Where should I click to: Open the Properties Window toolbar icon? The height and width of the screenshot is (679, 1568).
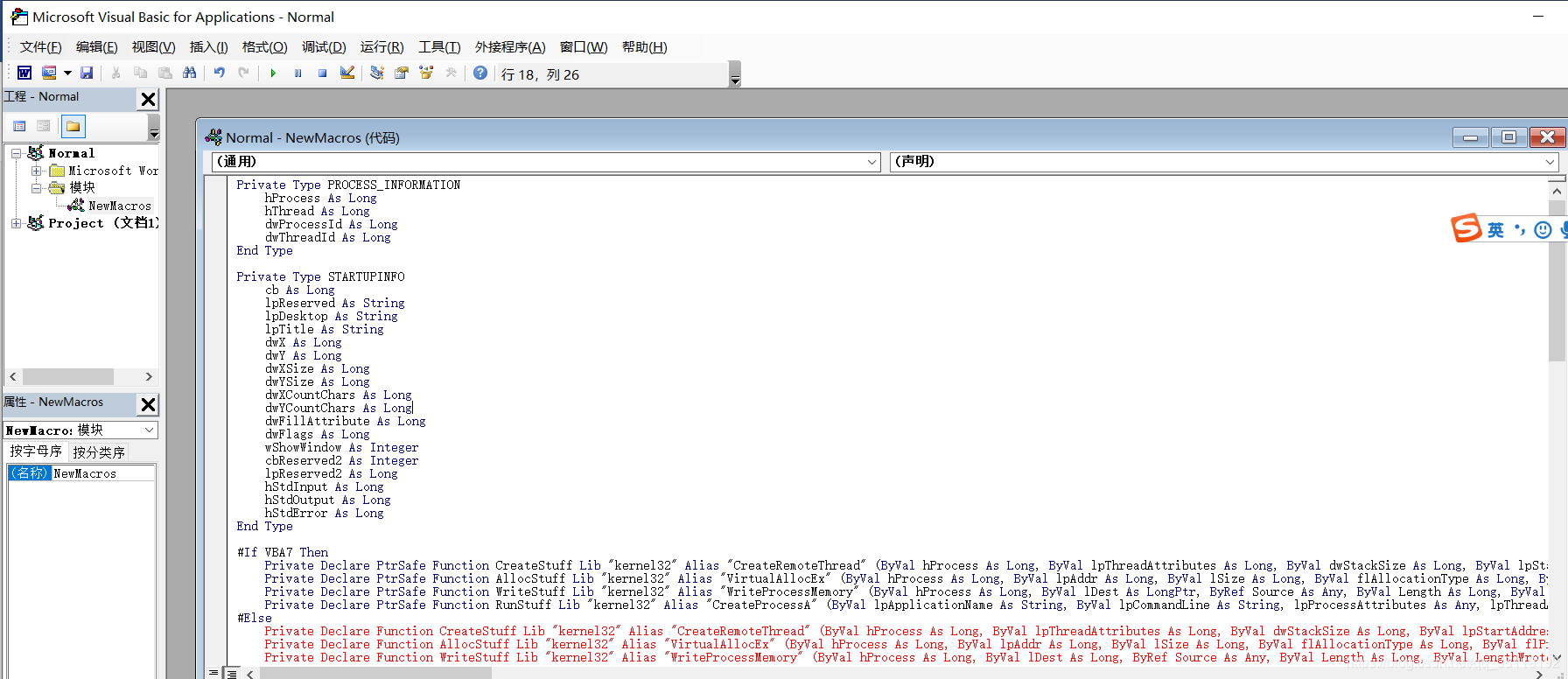(402, 73)
